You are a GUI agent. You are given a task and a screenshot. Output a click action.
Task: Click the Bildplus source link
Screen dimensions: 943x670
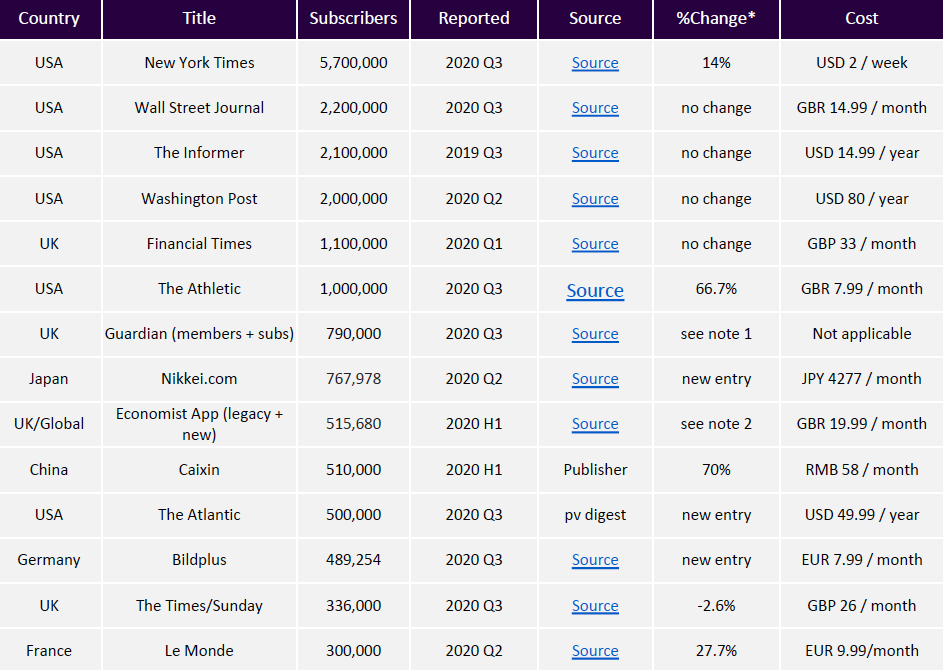595,560
